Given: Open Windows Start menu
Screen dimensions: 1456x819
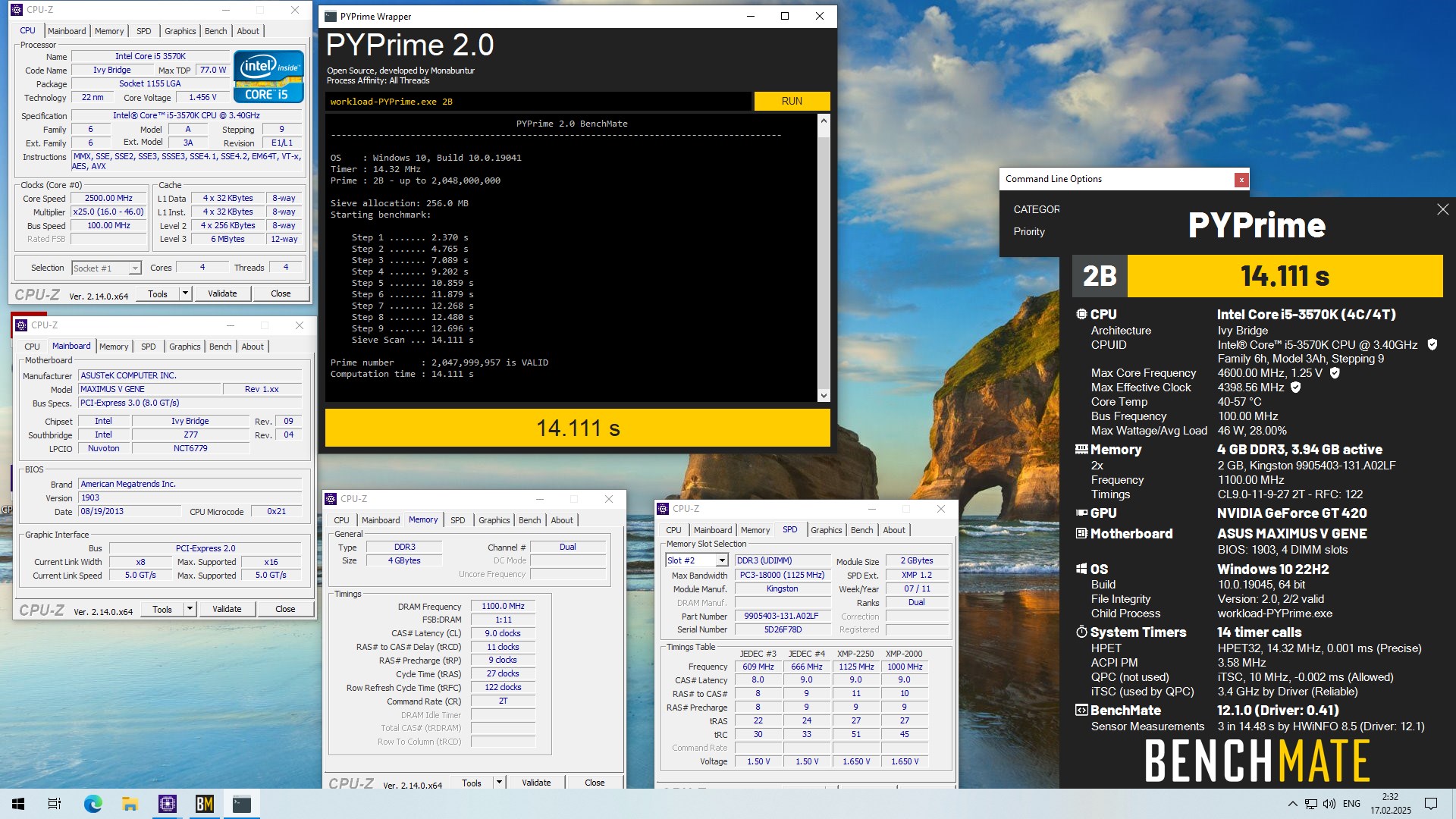Looking at the screenshot, I should 18,804.
